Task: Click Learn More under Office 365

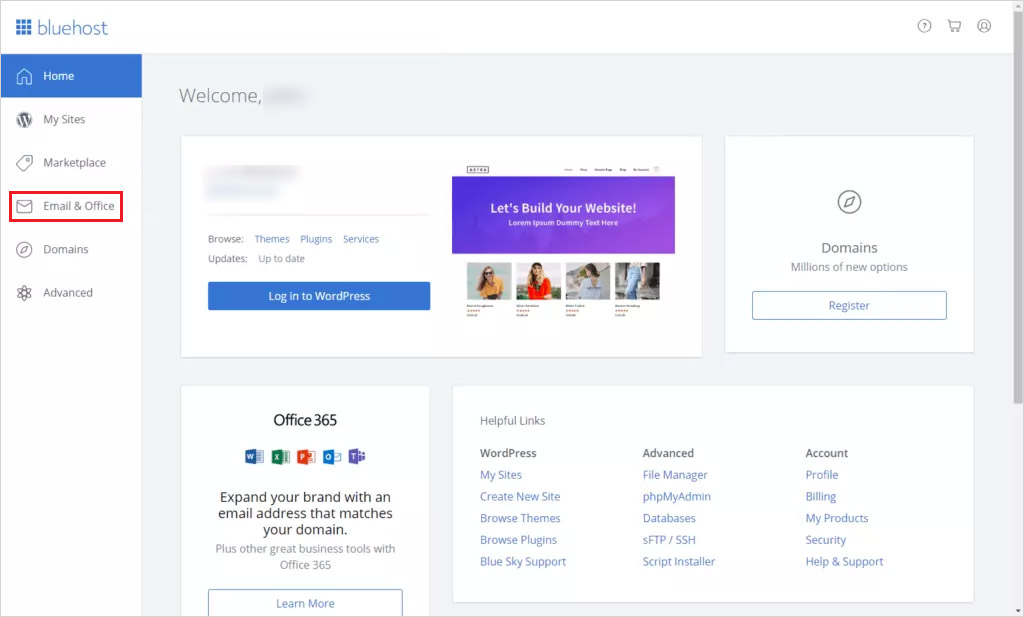Action: 305,603
